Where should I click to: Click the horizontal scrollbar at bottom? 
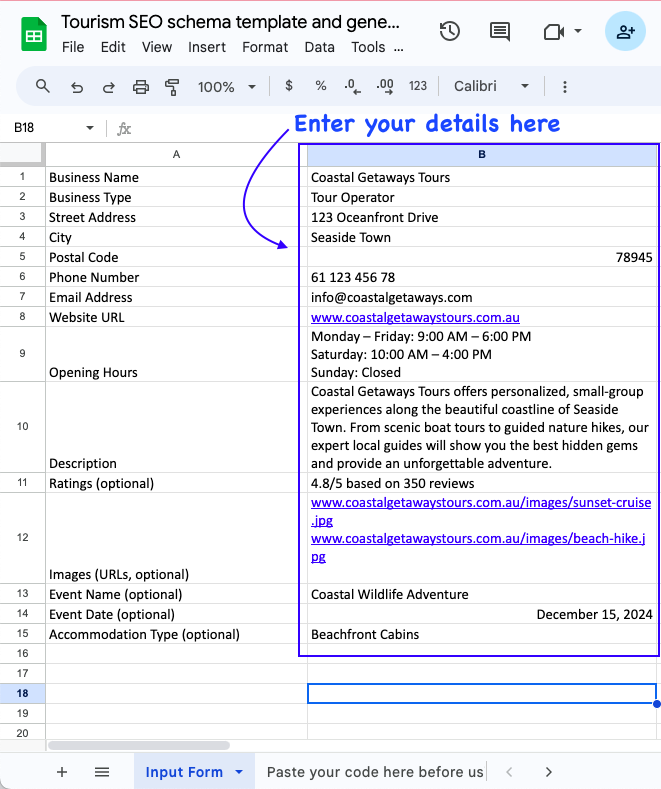click(x=139, y=745)
